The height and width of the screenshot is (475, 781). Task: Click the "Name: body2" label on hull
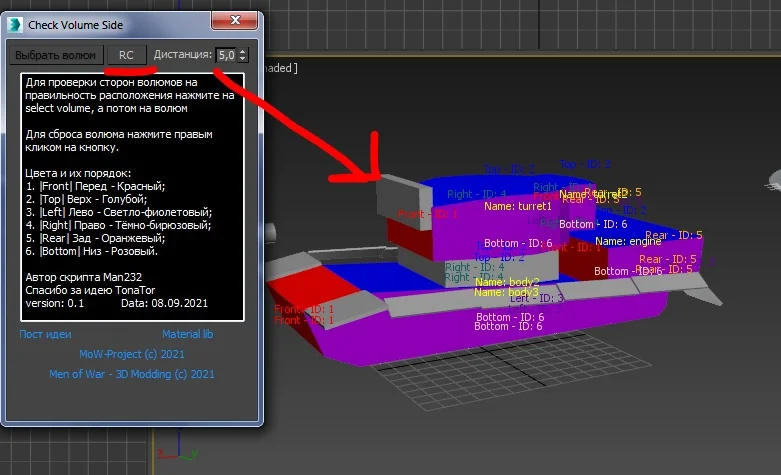coord(506,282)
